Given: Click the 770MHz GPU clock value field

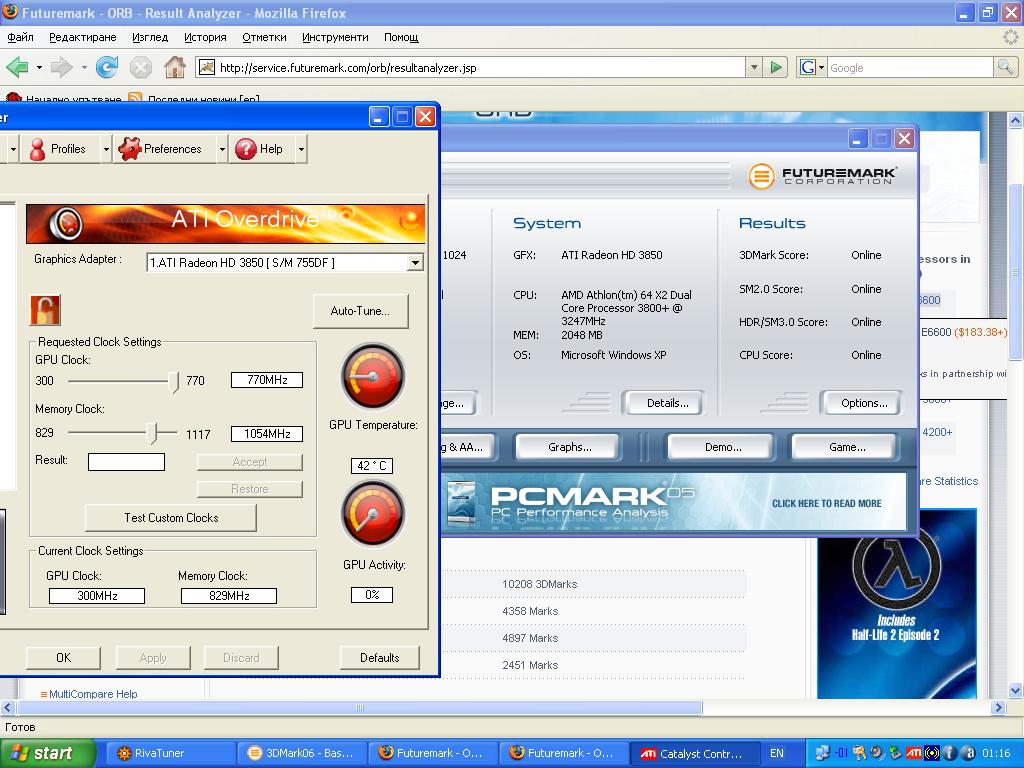Looking at the screenshot, I should pos(267,379).
